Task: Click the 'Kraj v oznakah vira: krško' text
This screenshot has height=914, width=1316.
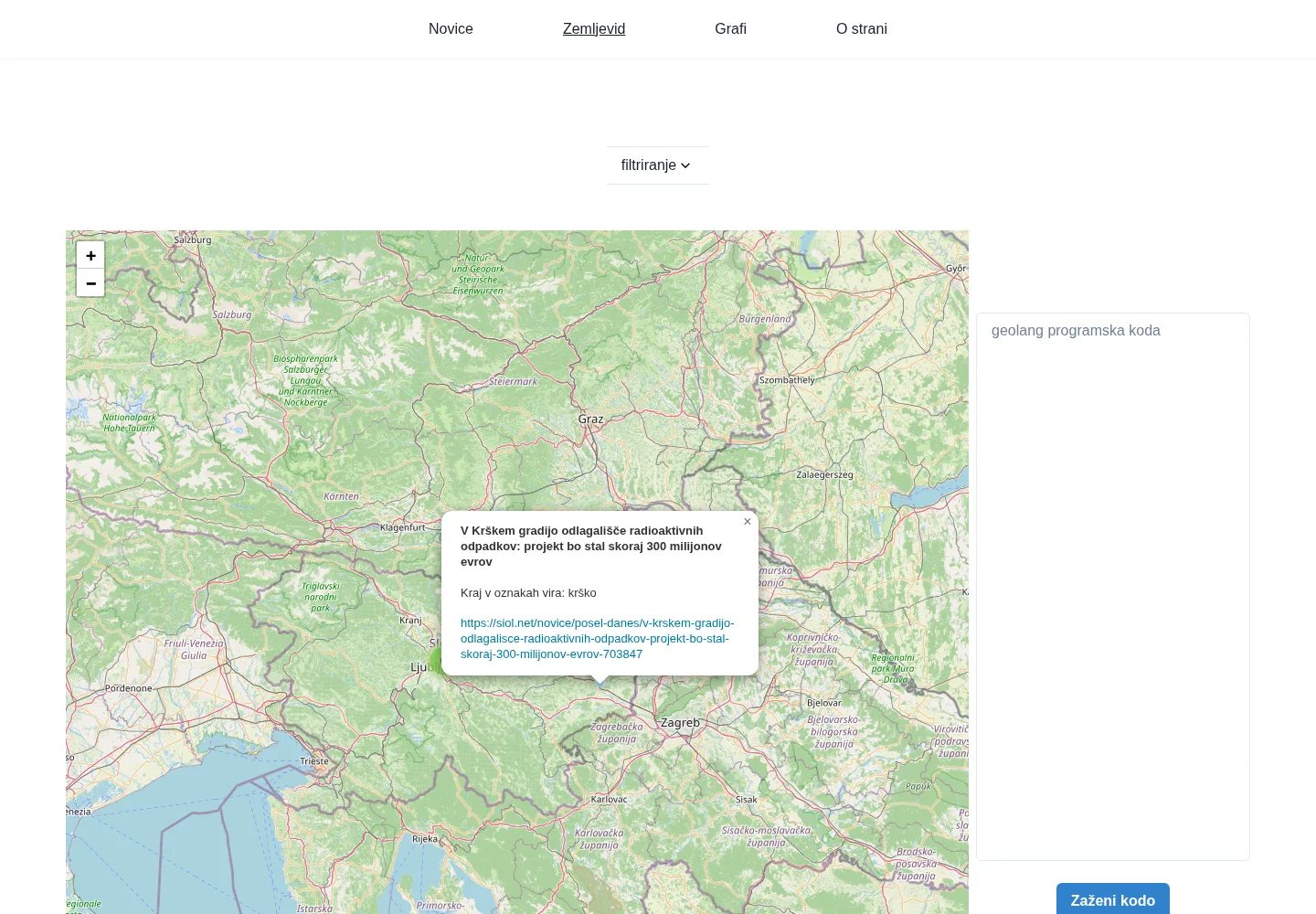Action: coord(528,592)
